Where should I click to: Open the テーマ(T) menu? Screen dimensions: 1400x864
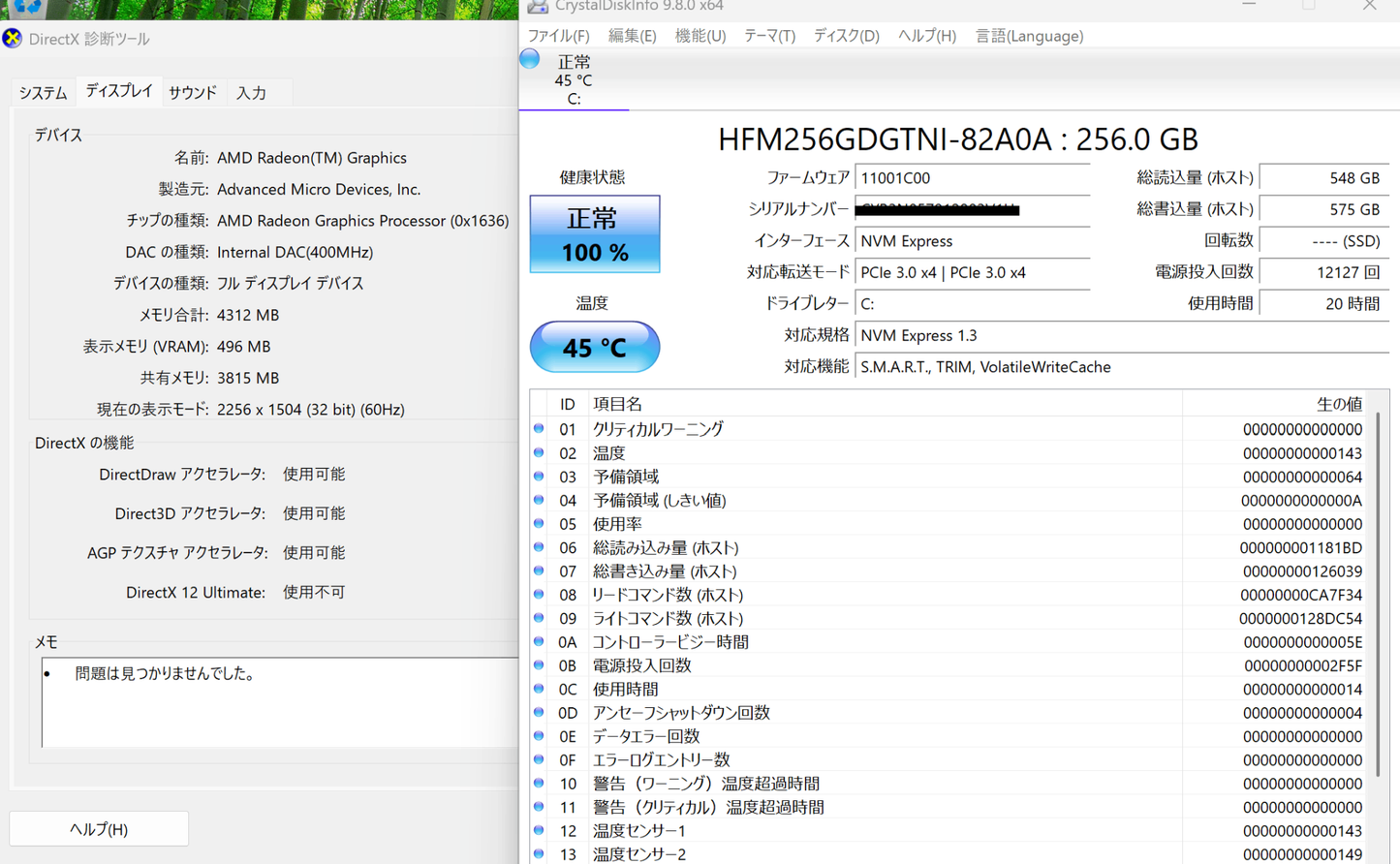click(x=769, y=36)
